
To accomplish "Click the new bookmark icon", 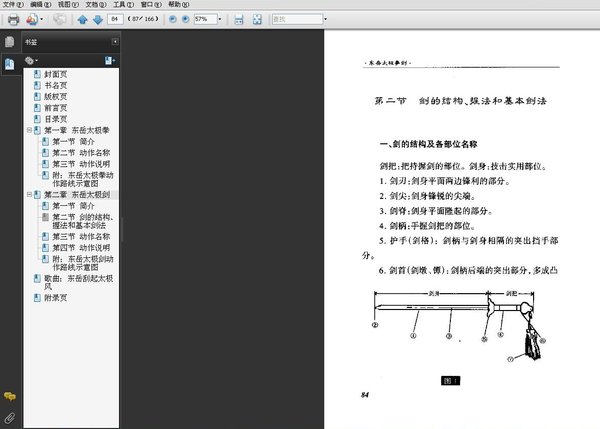I will [110, 60].
